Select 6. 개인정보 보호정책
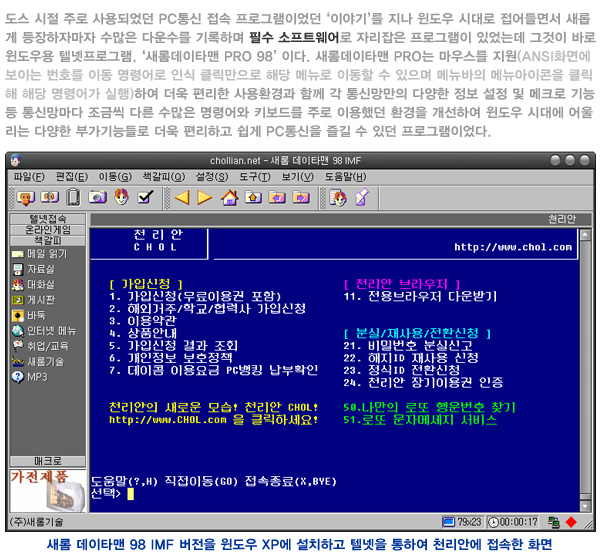600x556 pixels. pos(171,358)
